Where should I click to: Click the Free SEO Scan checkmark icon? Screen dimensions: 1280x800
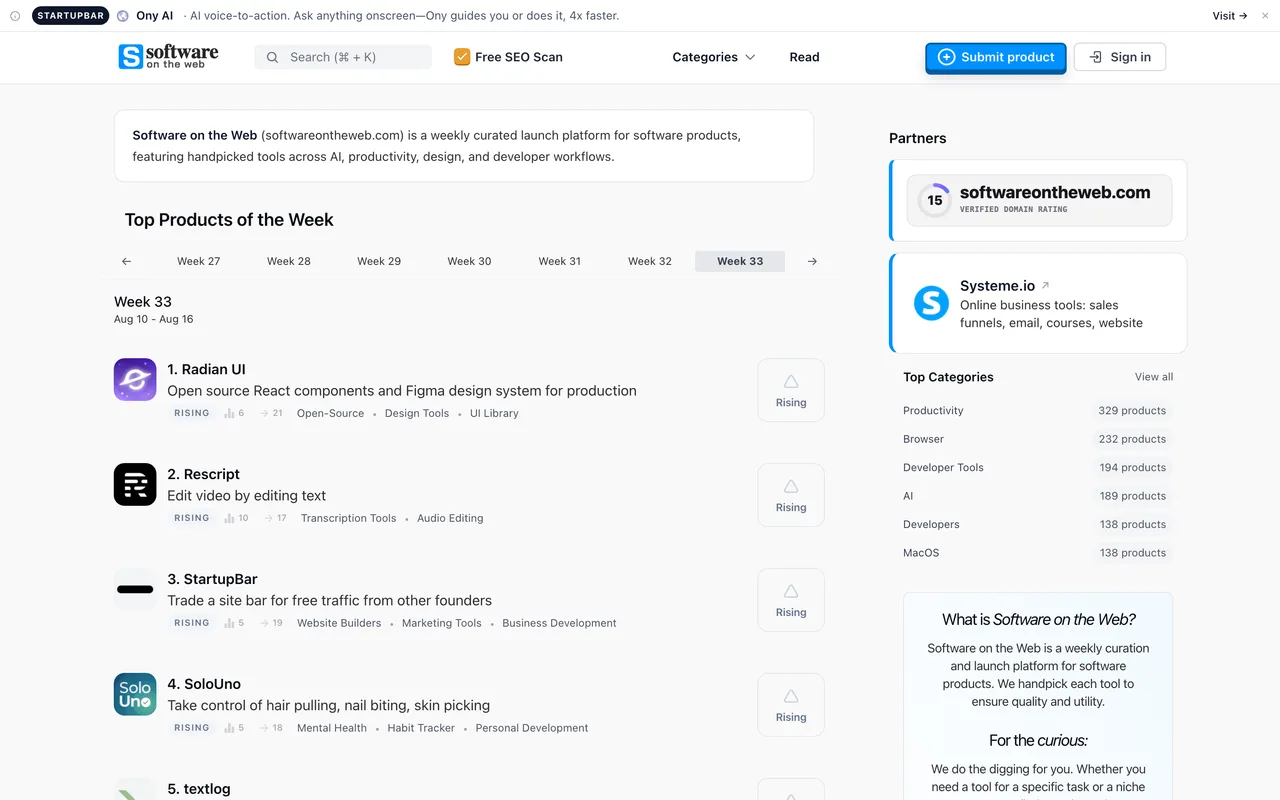[462, 57]
